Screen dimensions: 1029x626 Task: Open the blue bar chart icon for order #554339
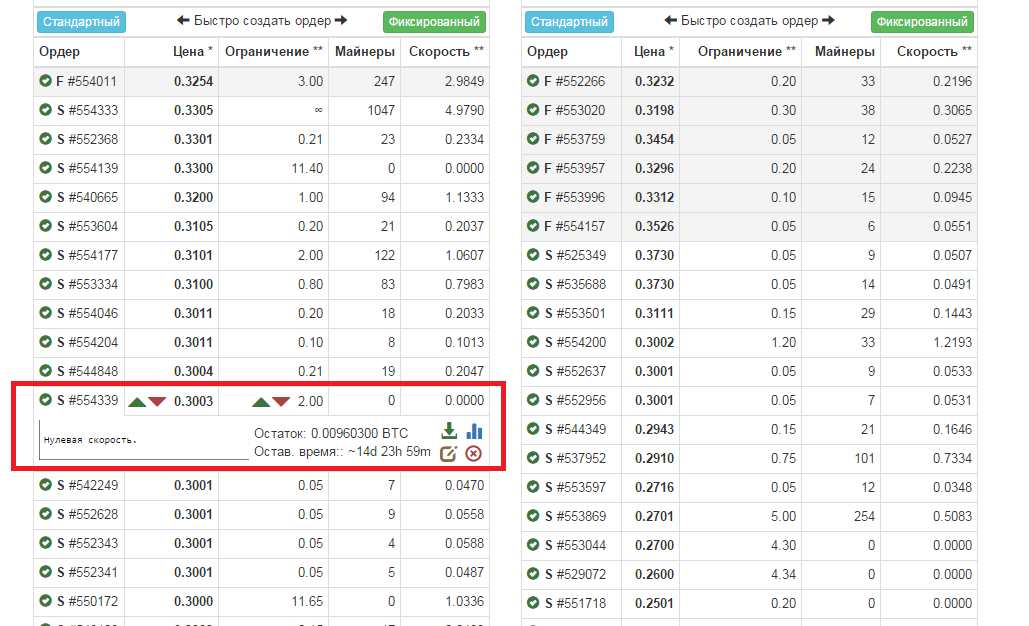pyautogui.click(x=474, y=431)
